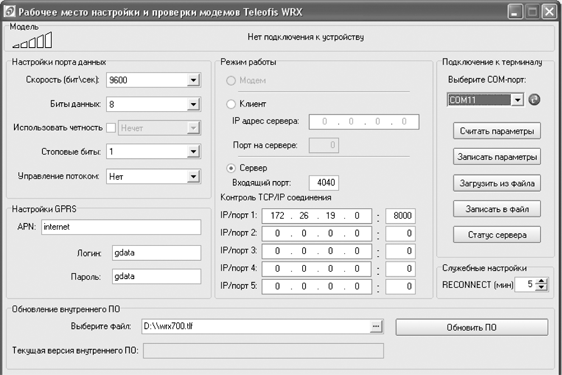Open the parity Нечет dropdown
562x375 pixels.
point(193,128)
